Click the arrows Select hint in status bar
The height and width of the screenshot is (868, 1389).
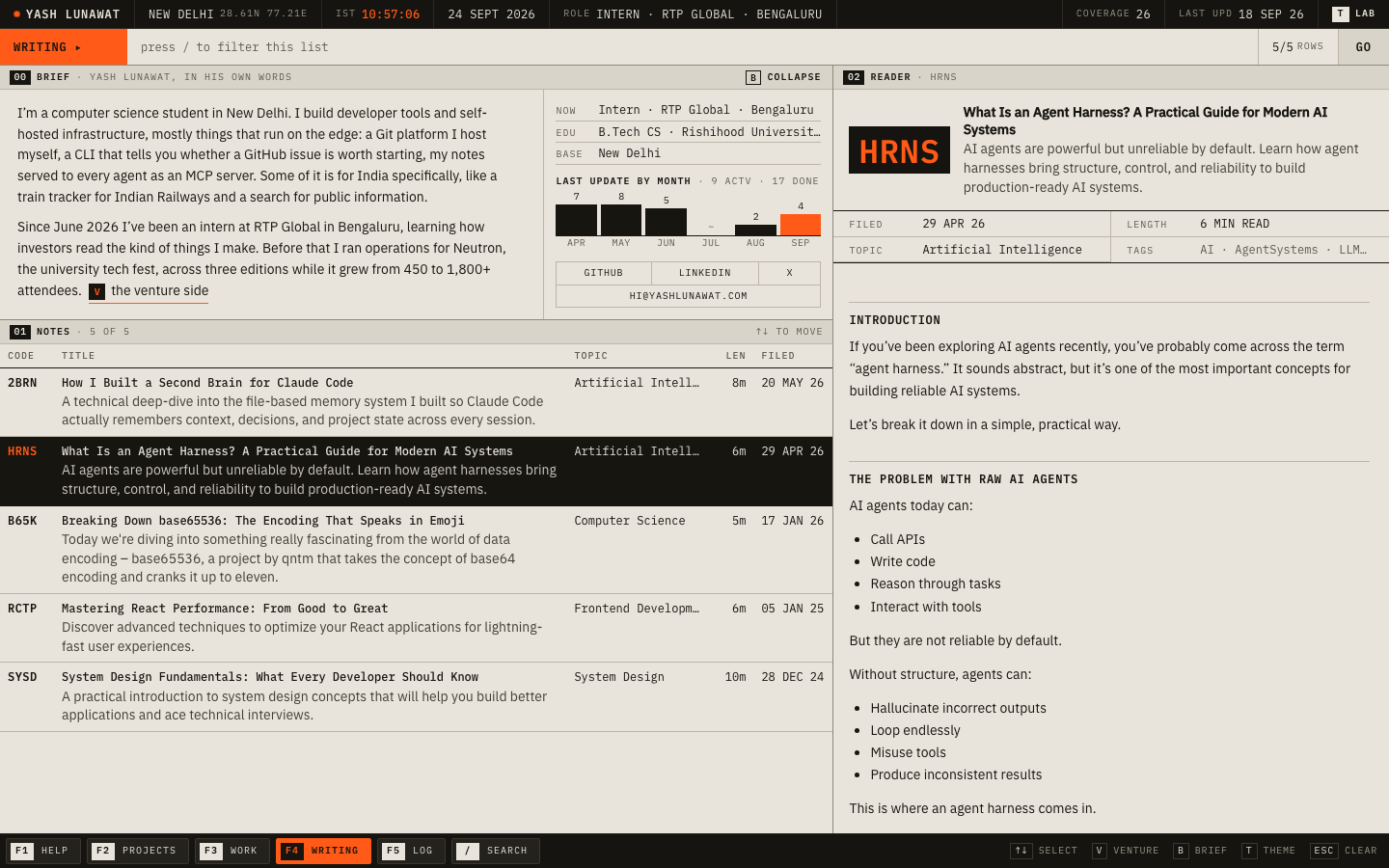[1044, 851]
